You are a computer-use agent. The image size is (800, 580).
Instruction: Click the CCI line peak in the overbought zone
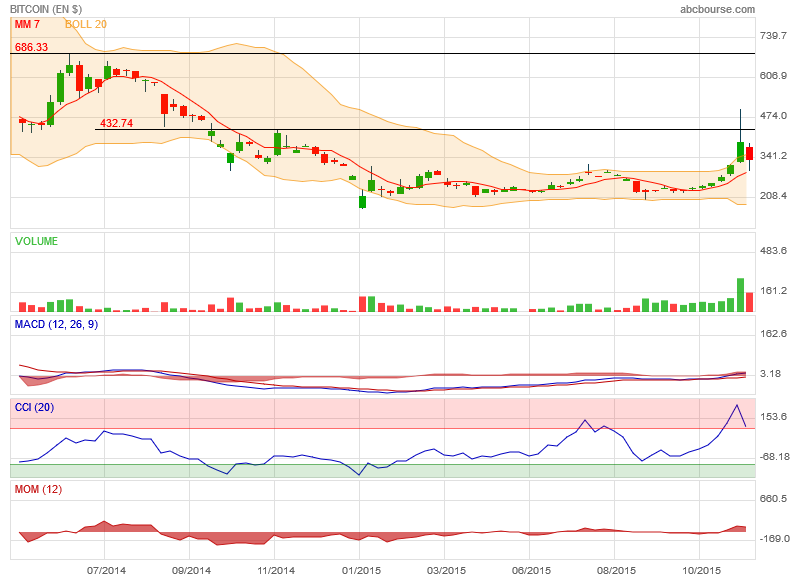(x=738, y=405)
